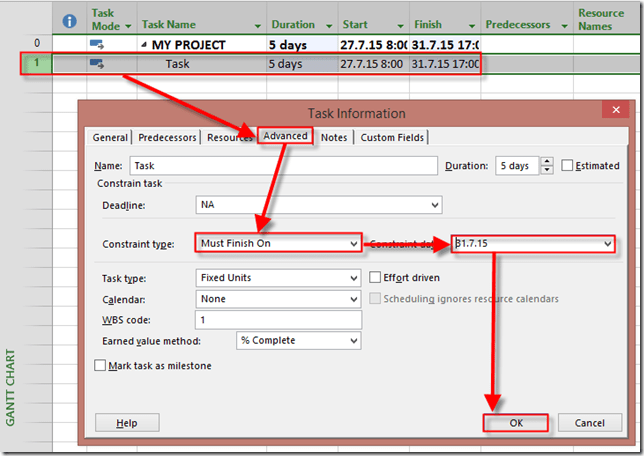Expand the Constraint date picker
The width and height of the screenshot is (644, 456).
coord(605,243)
